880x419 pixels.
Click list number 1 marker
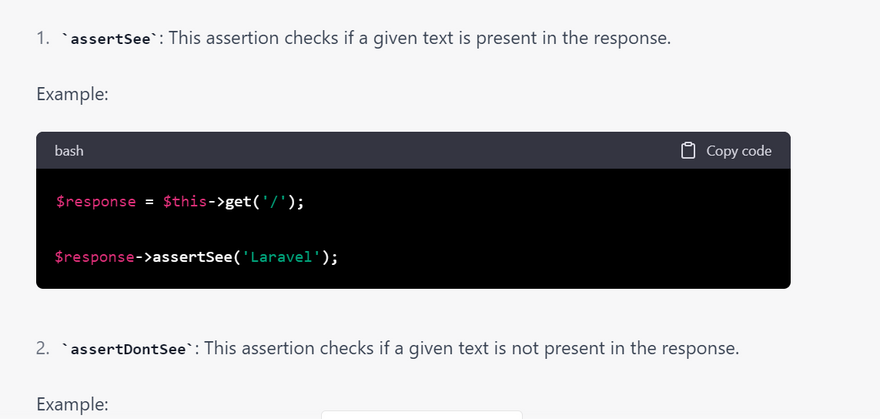[42, 41]
